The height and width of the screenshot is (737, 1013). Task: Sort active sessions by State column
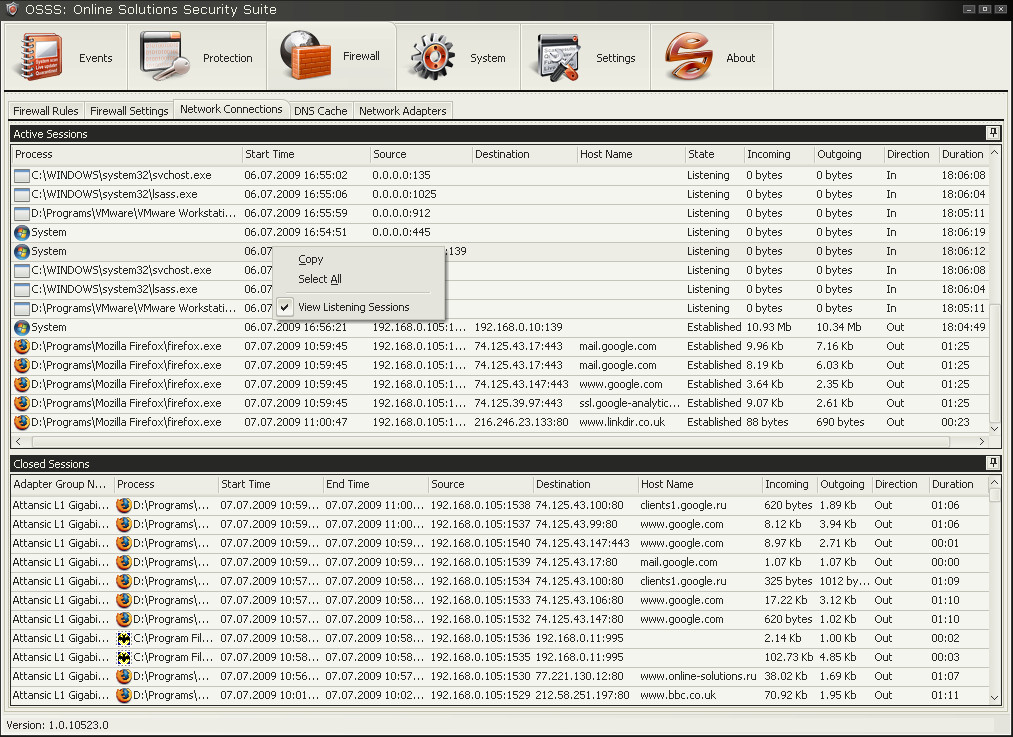[714, 154]
